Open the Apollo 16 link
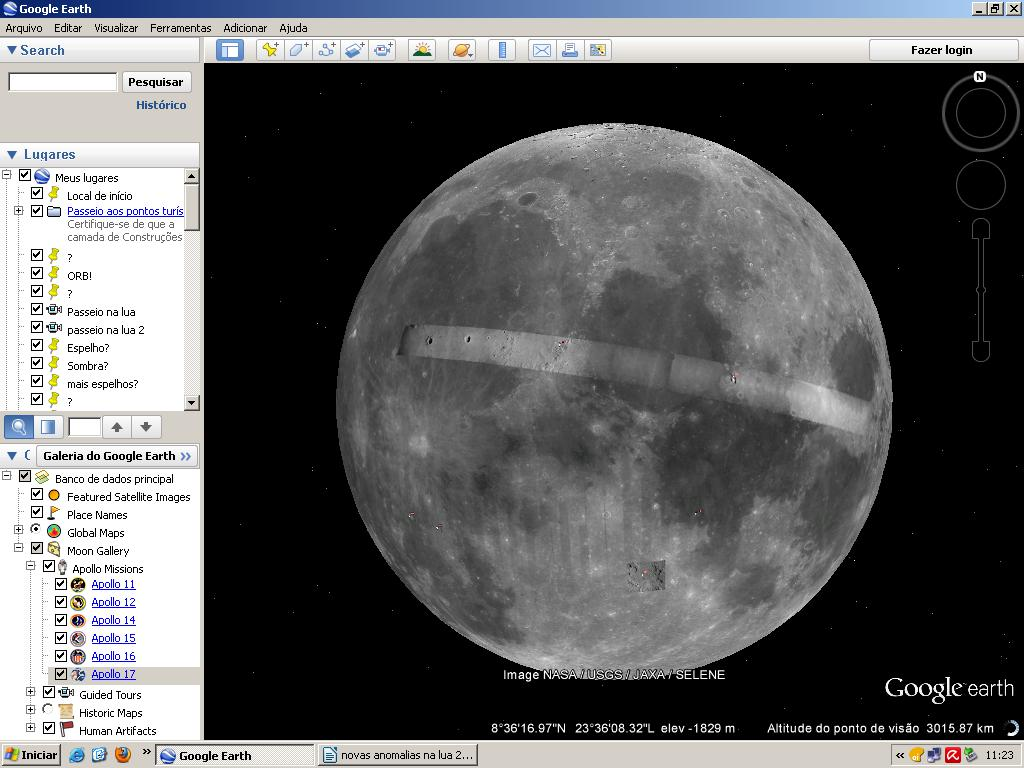 tap(114, 656)
